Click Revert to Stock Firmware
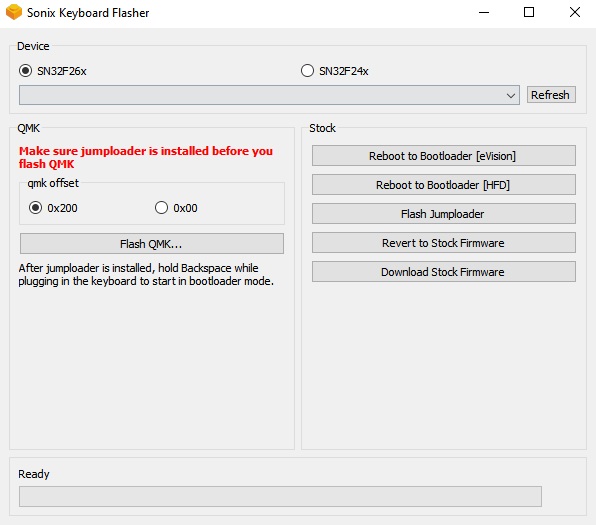This screenshot has width=596, height=525. point(444,243)
